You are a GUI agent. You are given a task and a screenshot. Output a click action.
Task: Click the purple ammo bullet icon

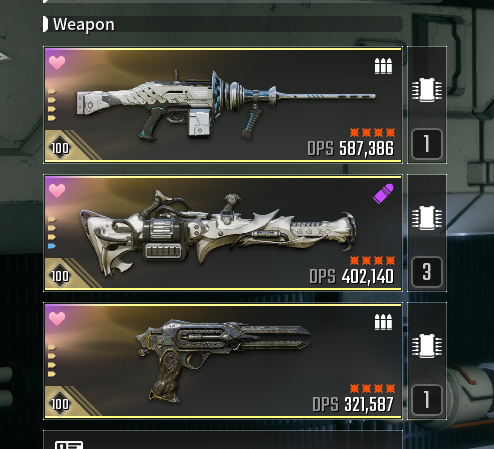coord(383,194)
